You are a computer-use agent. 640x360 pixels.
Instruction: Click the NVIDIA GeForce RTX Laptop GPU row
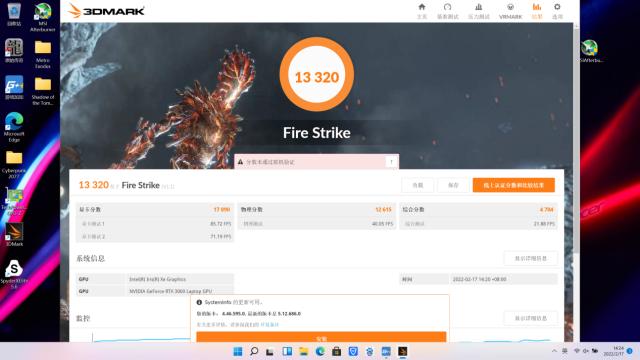coord(155,291)
